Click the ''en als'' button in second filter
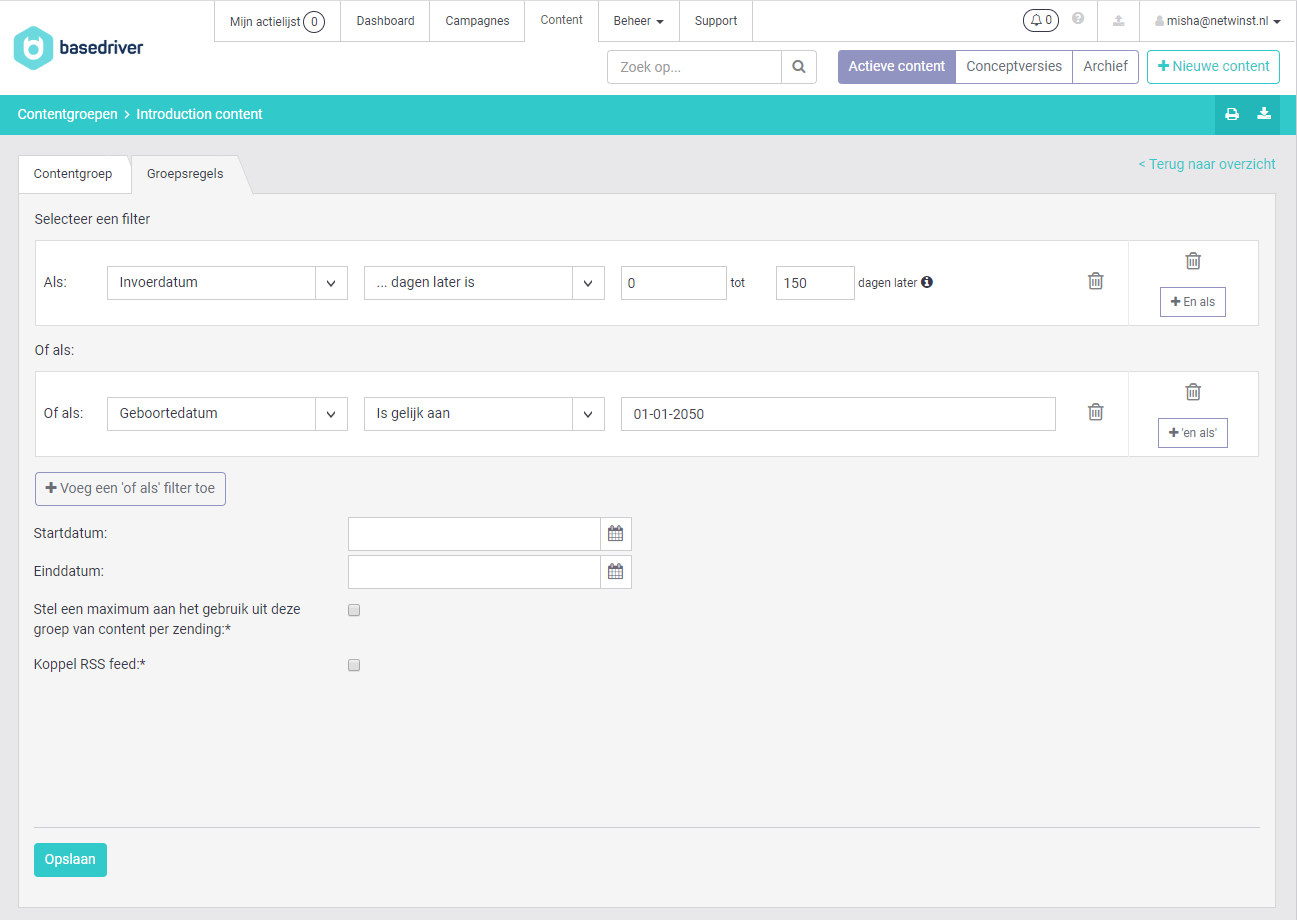The image size is (1297, 920). coord(1193,433)
